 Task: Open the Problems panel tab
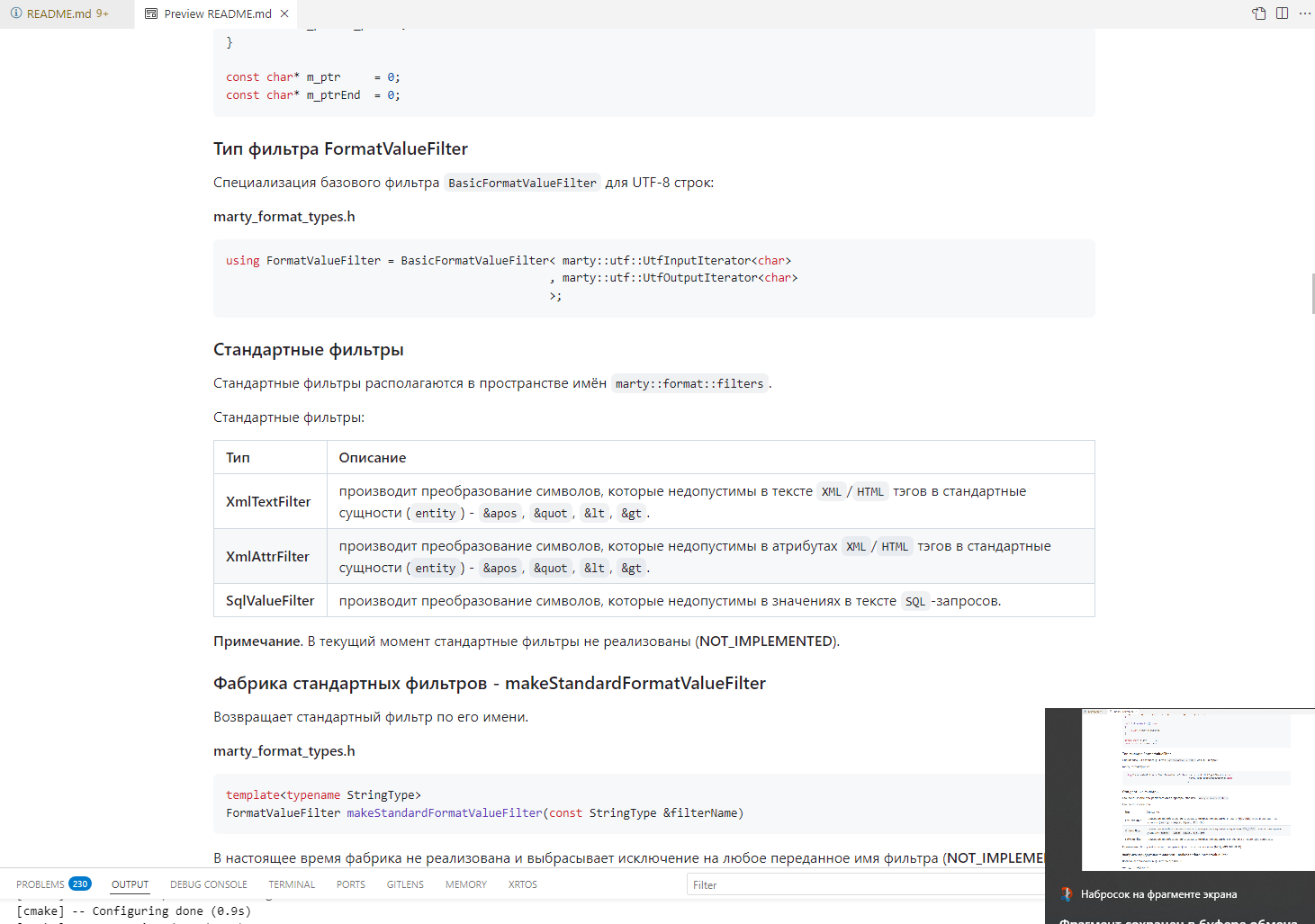[x=41, y=884]
